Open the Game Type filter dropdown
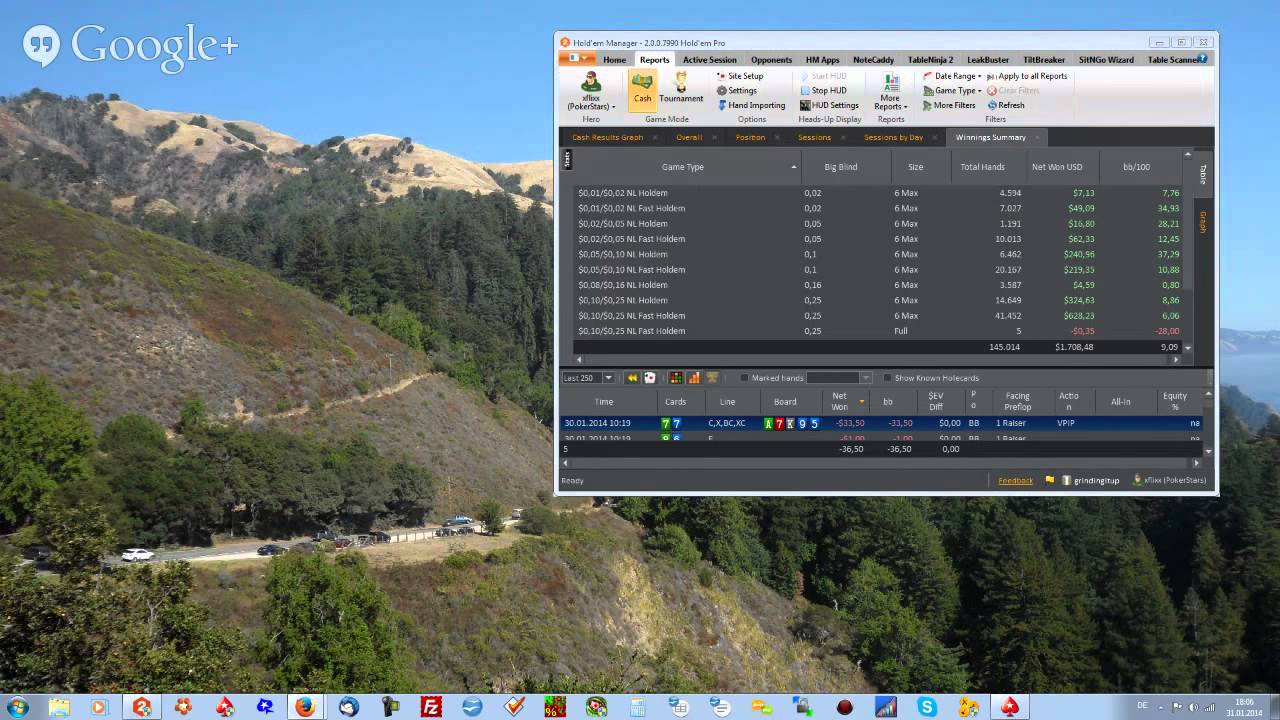 tap(952, 91)
